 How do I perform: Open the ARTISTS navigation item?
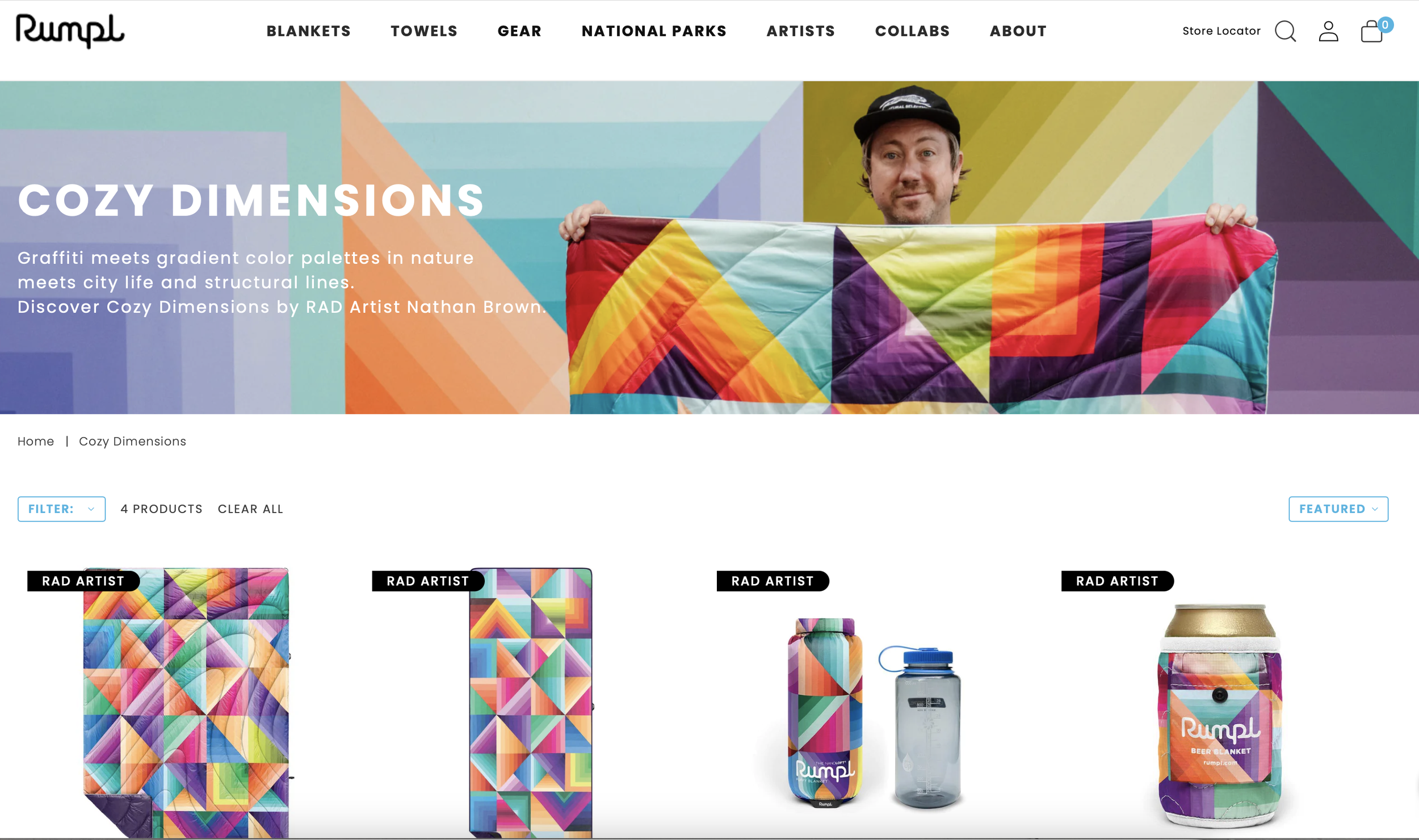801,31
